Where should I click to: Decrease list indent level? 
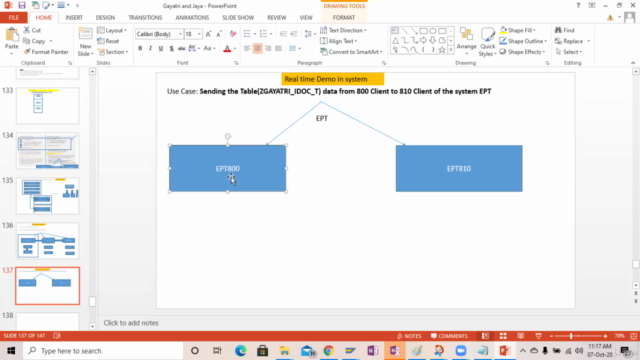(x=283, y=34)
